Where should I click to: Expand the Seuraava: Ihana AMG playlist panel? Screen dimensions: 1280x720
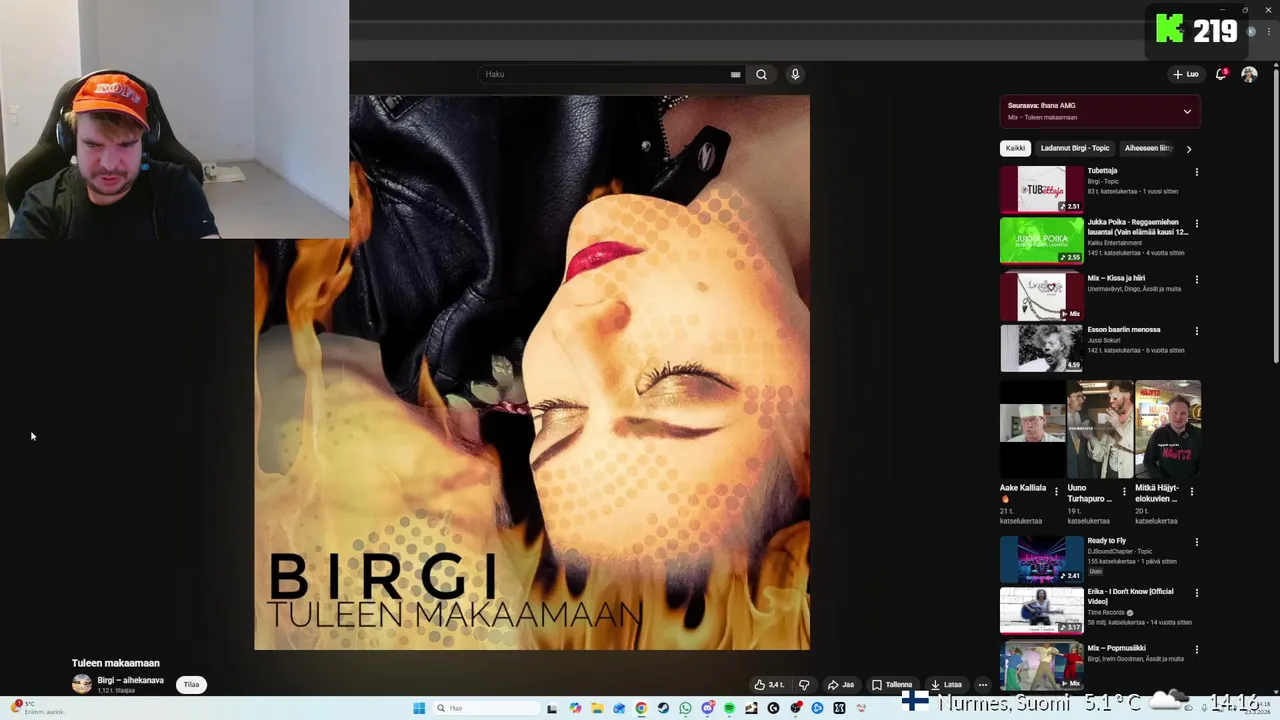(1187, 111)
